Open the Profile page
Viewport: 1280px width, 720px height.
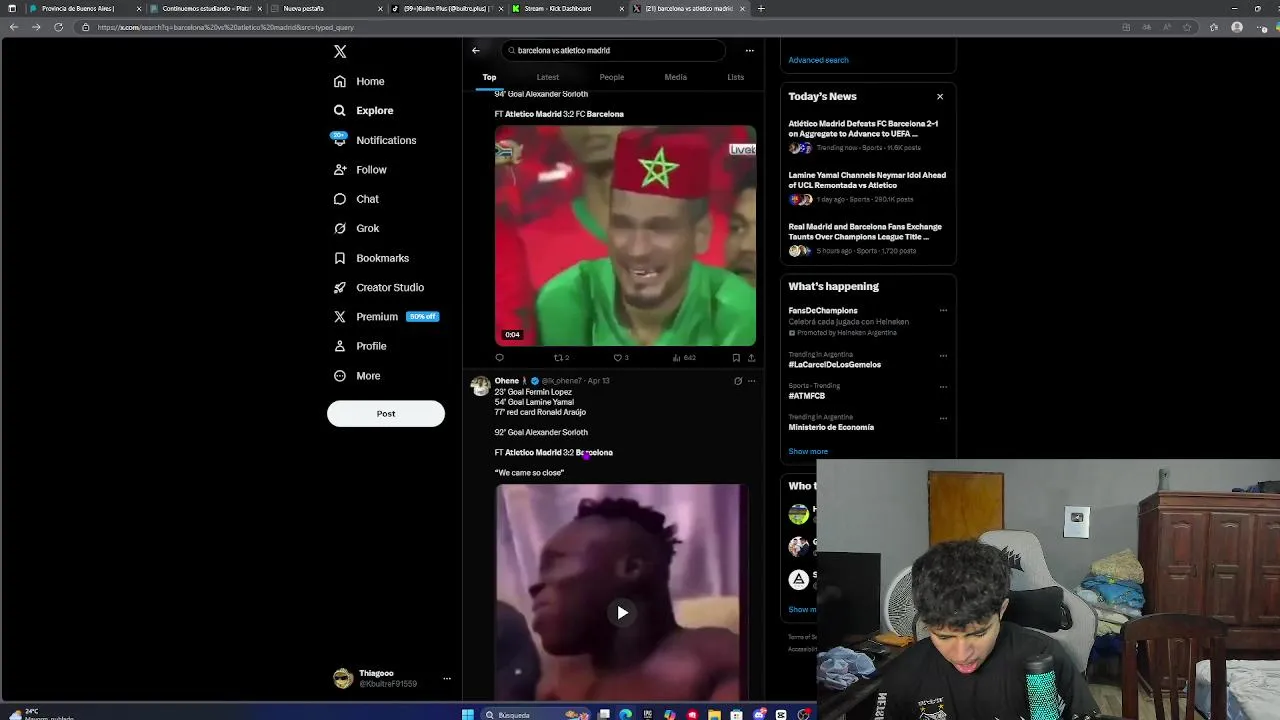click(x=360, y=346)
